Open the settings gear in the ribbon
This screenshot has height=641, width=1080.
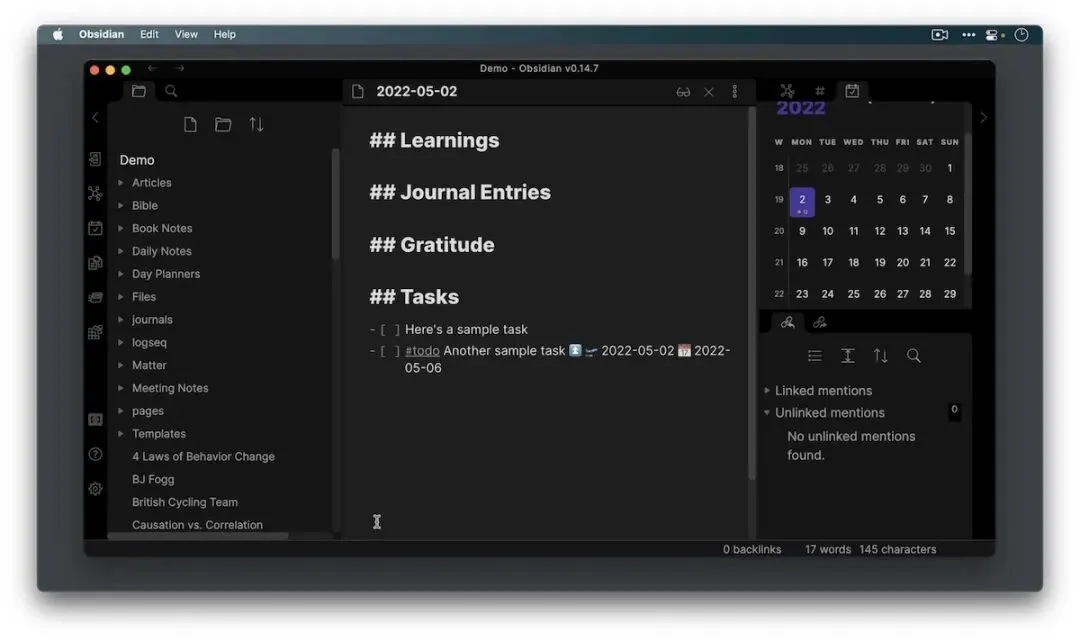click(95, 489)
